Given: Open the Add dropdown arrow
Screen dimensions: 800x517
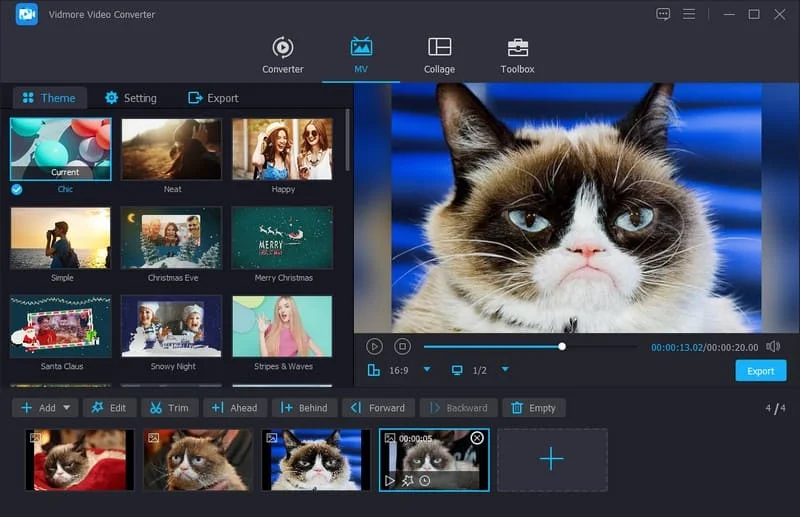Looking at the screenshot, I should [68, 408].
